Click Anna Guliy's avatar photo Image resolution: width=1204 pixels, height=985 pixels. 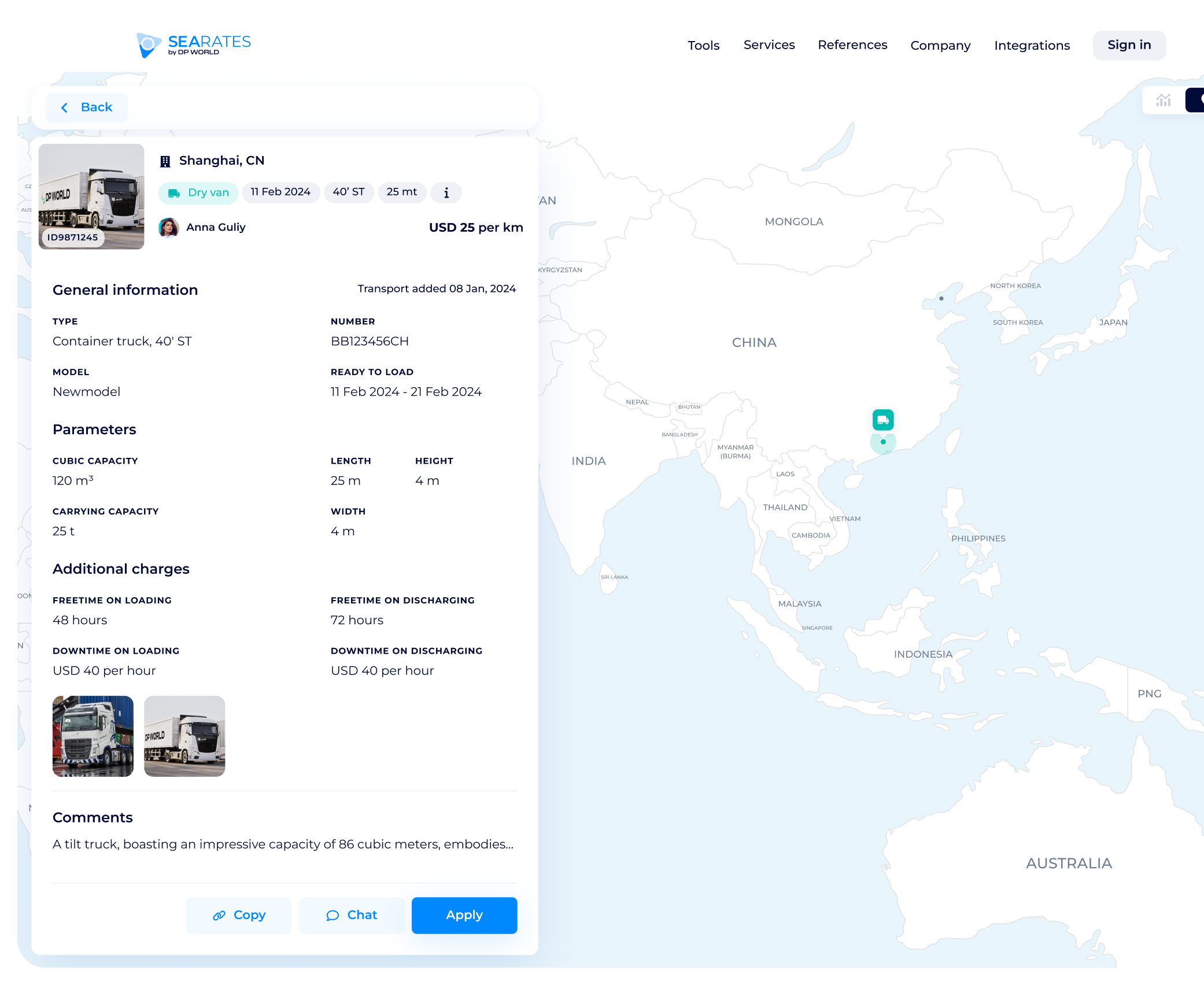[x=169, y=228]
